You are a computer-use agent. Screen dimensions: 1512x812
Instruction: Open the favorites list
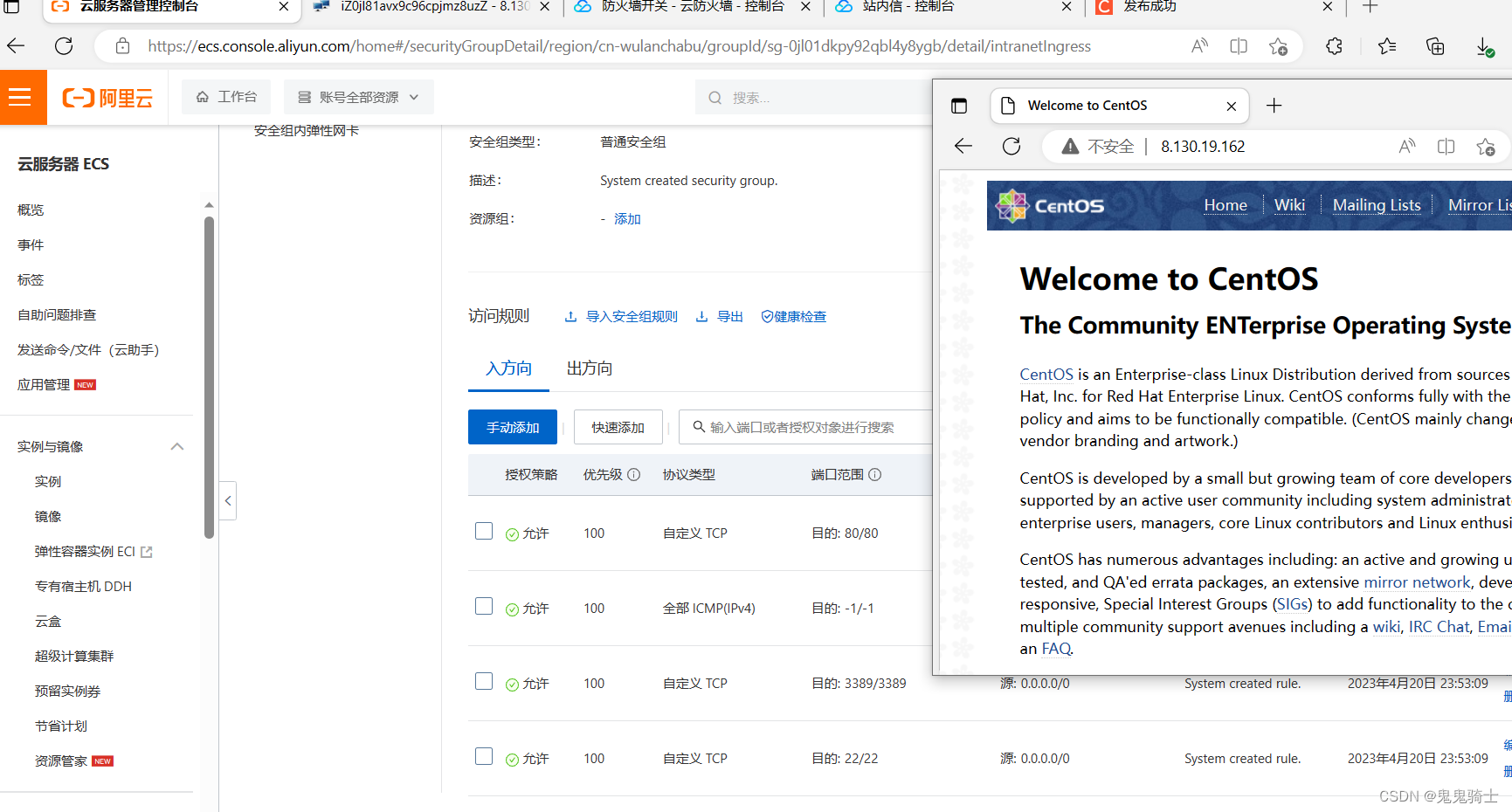(x=1387, y=46)
